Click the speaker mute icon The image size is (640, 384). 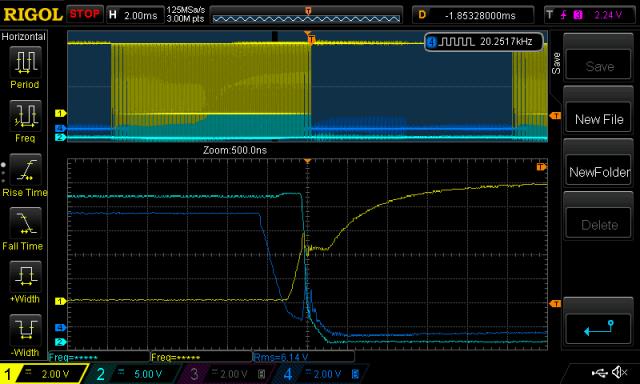[620, 372]
